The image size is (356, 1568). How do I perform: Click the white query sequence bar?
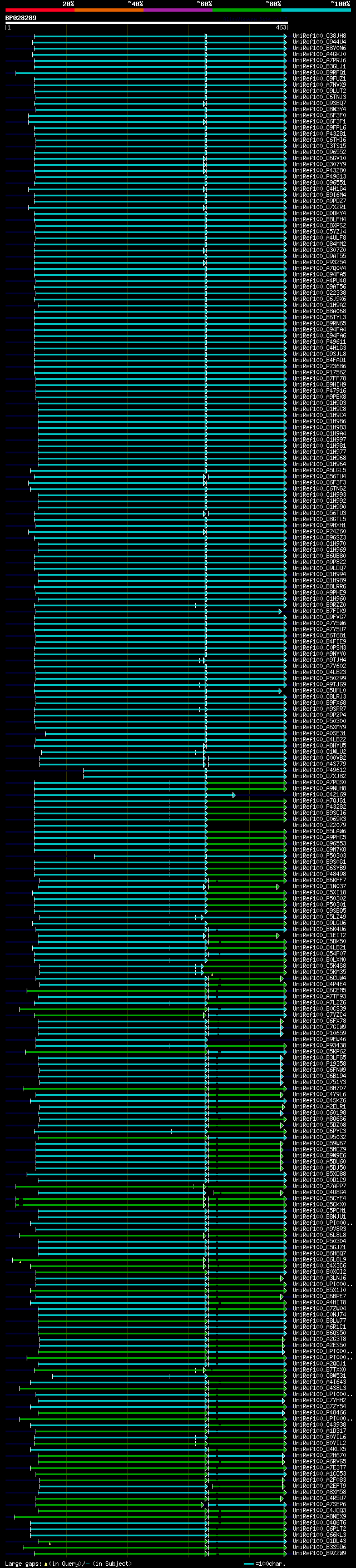pos(147,23)
